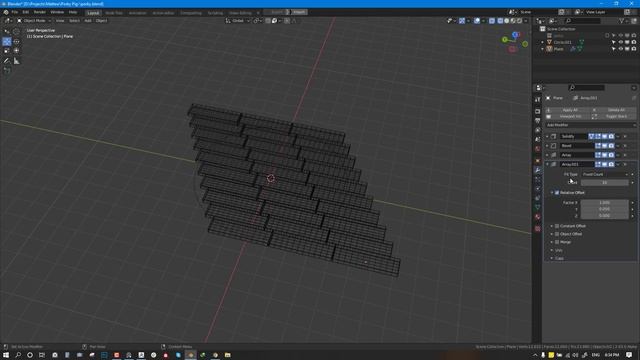Screen dimensions: 640x360
Task: Switch viewport to Wireframe shading
Action: coord(500,21)
